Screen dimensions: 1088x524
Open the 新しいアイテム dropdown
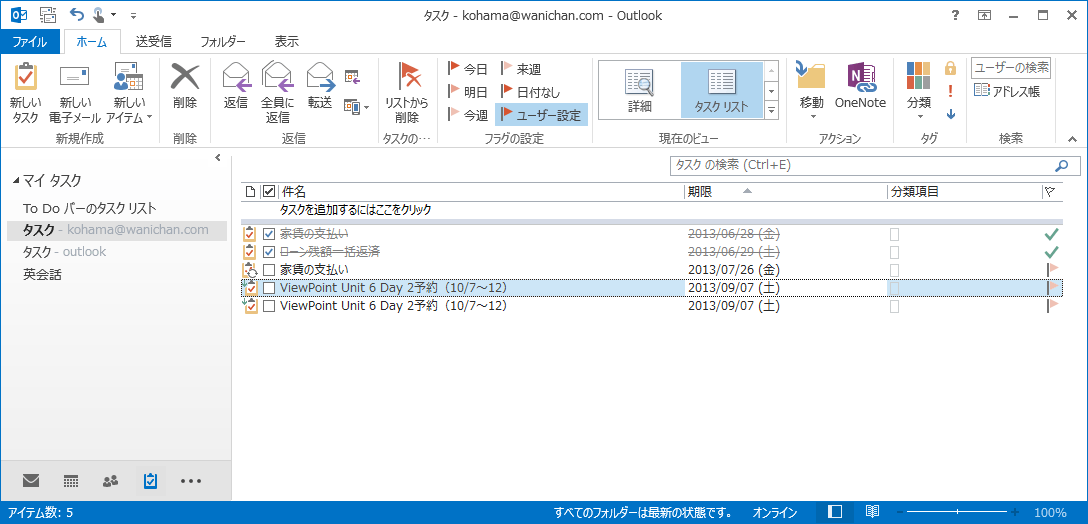pos(128,92)
